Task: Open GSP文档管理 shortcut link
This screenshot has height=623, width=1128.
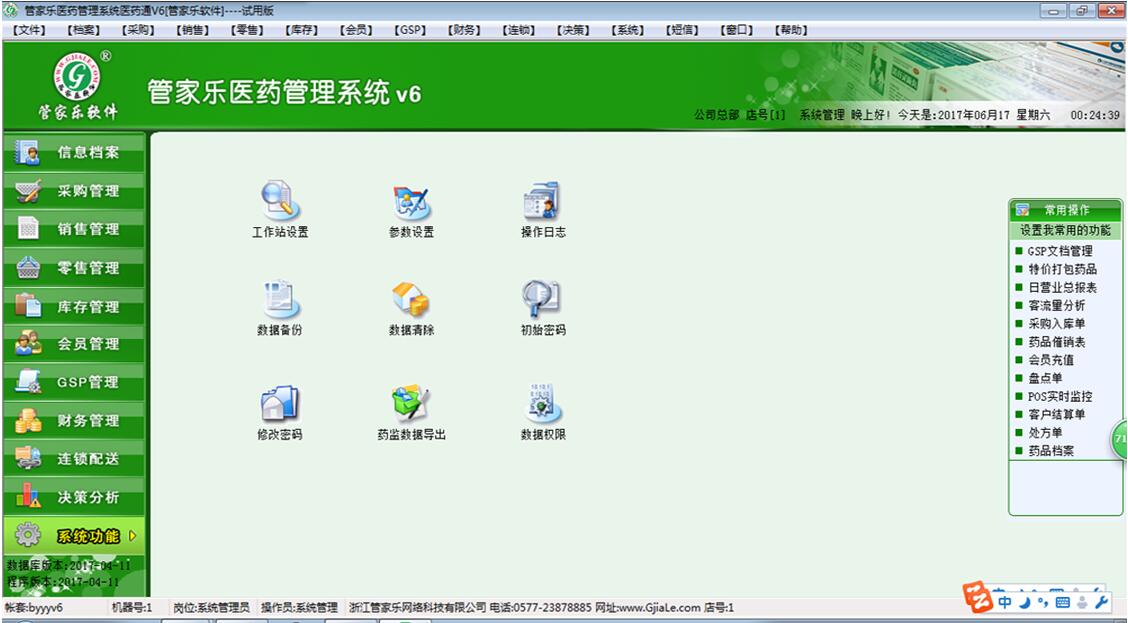Action: [1060, 251]
